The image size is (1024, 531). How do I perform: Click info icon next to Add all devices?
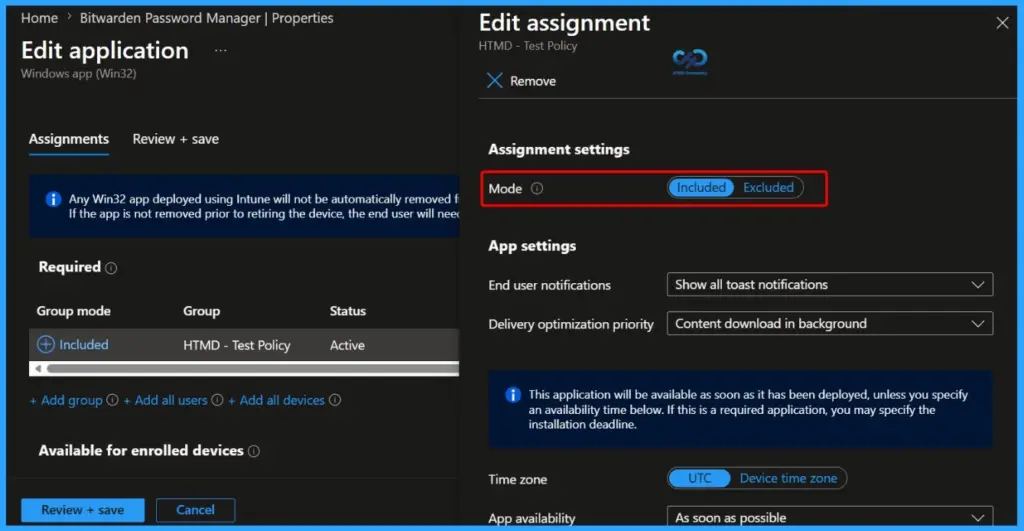(x=335, y=400)
